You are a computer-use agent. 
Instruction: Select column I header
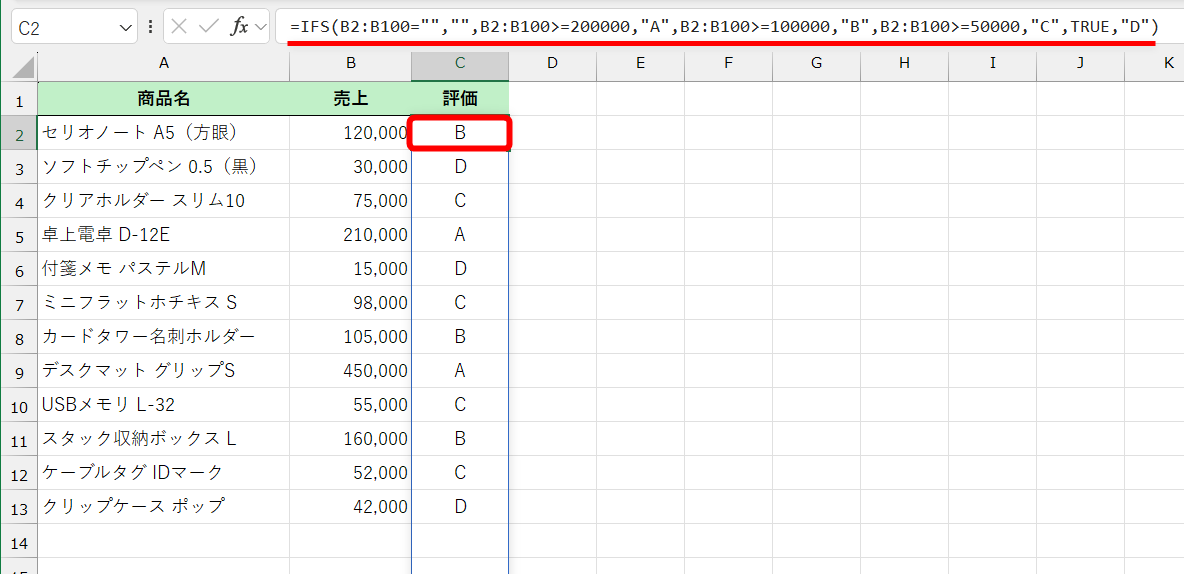tap(992, 64)
